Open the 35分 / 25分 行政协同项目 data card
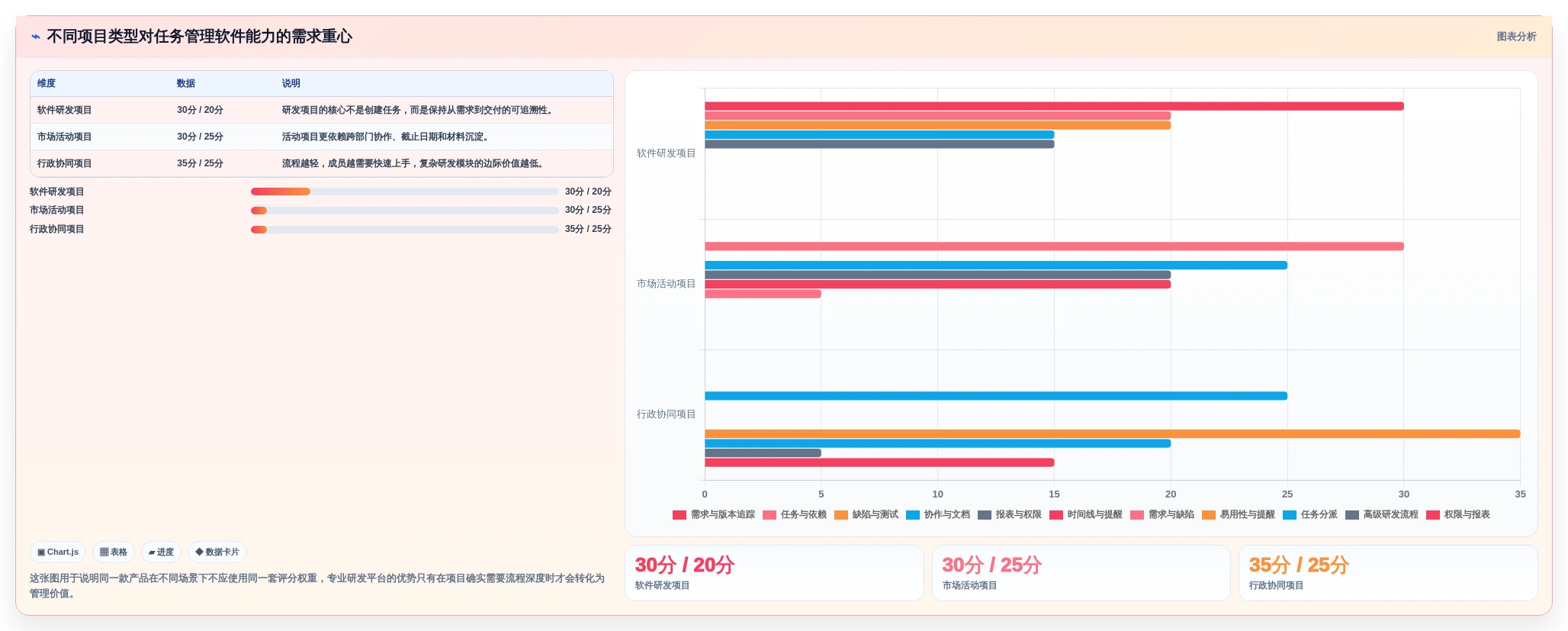This screenshot has height=631, width=1568. point(1388,573)
